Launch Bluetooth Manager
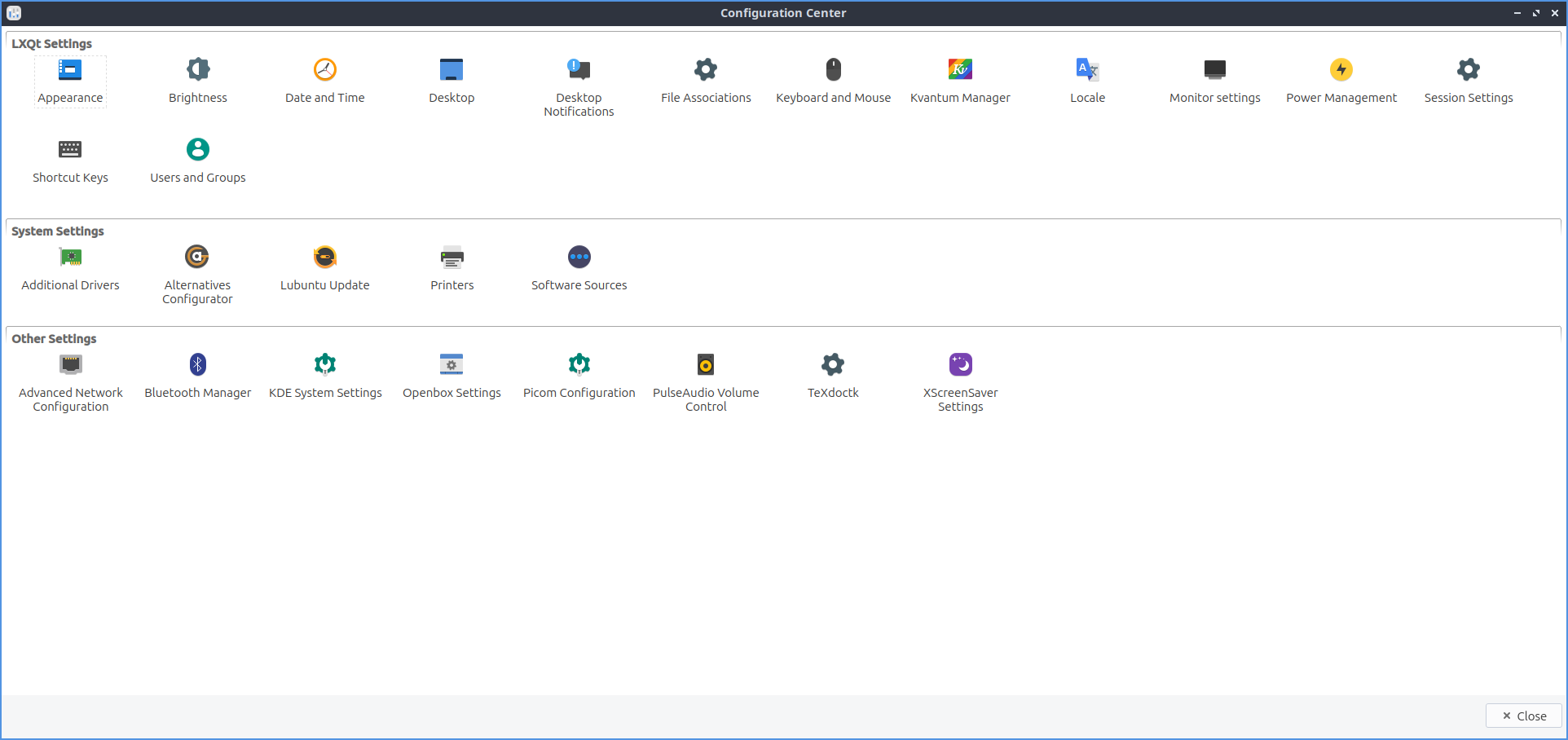Screen dimensions: 1568x740 point(198,366)
